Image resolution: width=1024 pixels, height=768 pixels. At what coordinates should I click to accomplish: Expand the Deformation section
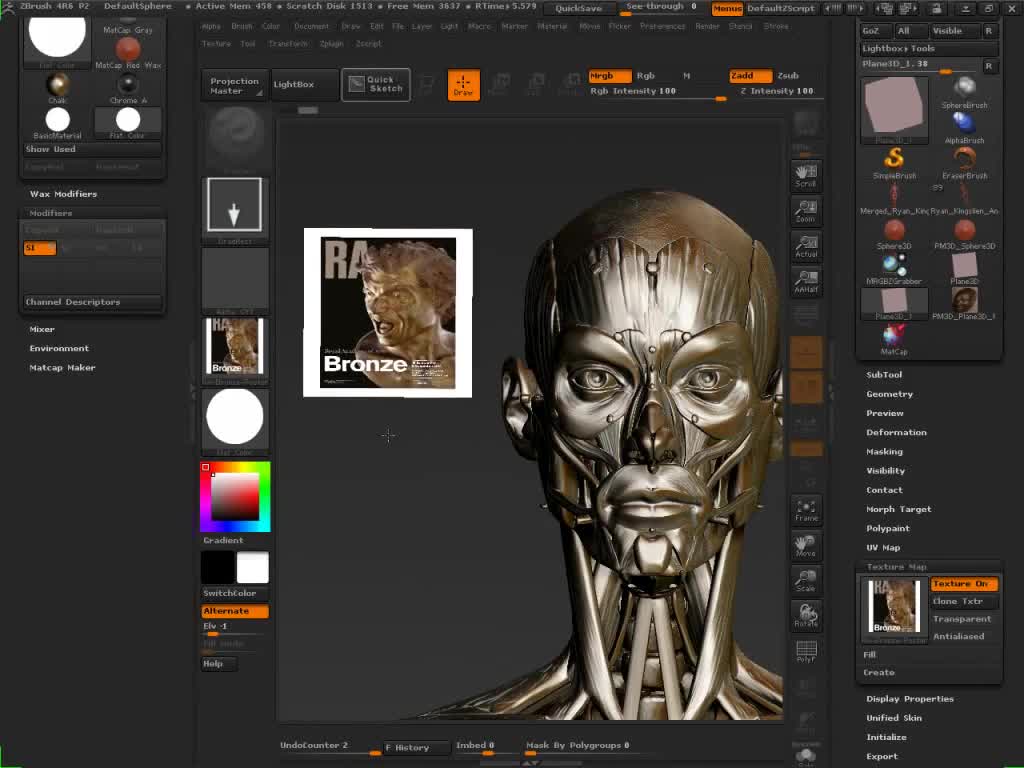point(896,432)
